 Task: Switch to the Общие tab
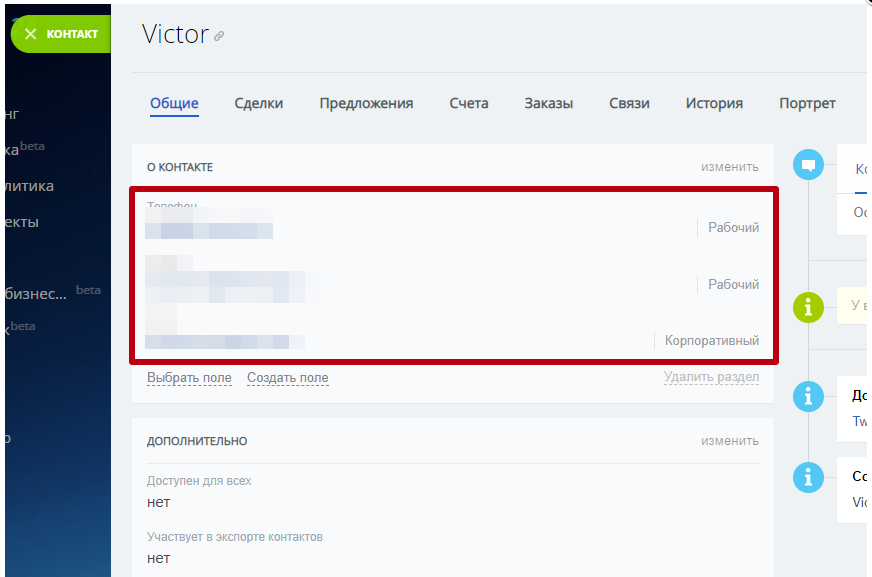174,103
